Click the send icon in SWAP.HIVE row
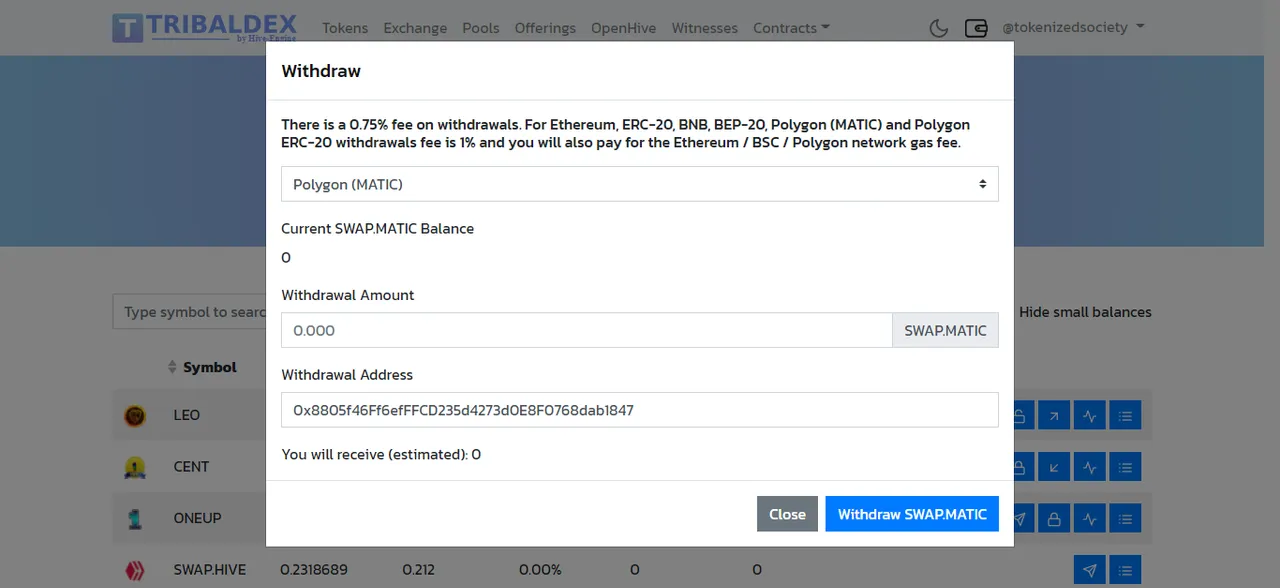This screenshot has height=588, width=1280. pos(1090,570)
